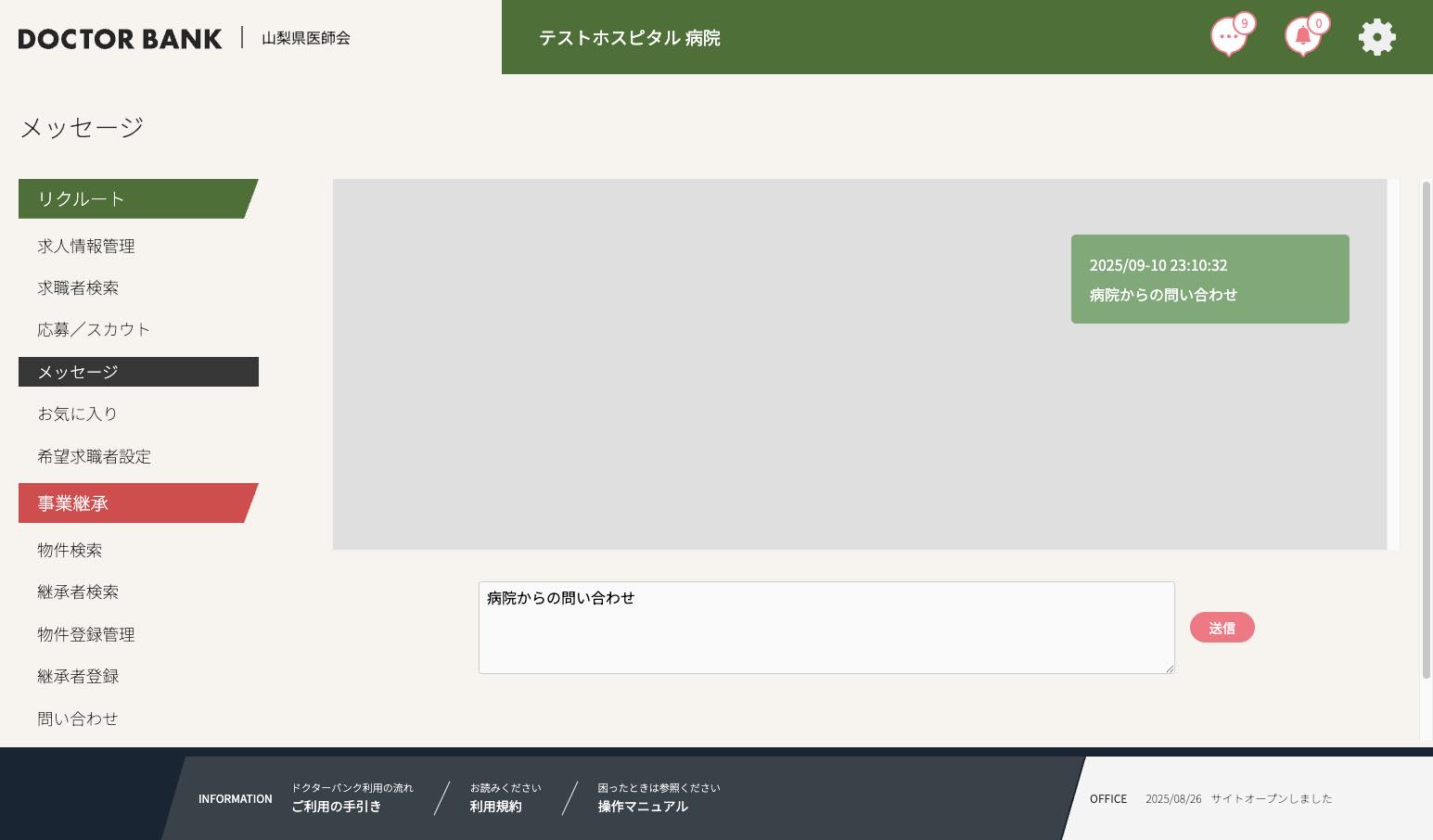
Task: Click the DOCTOR BANK logo
Action: [120, 38]
